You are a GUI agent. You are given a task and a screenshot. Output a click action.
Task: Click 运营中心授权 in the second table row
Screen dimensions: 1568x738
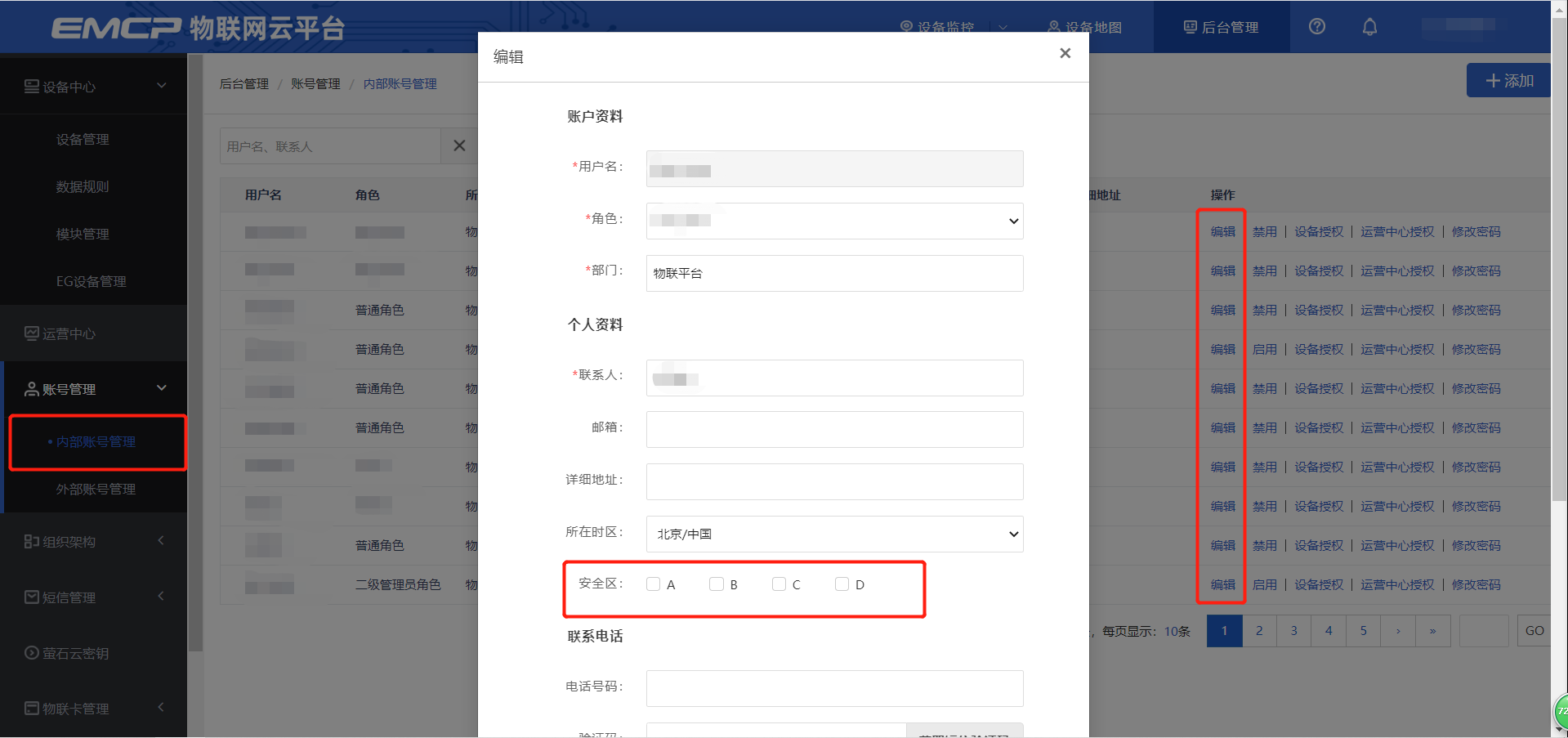pyautogui.click(x=1397, y=271)
